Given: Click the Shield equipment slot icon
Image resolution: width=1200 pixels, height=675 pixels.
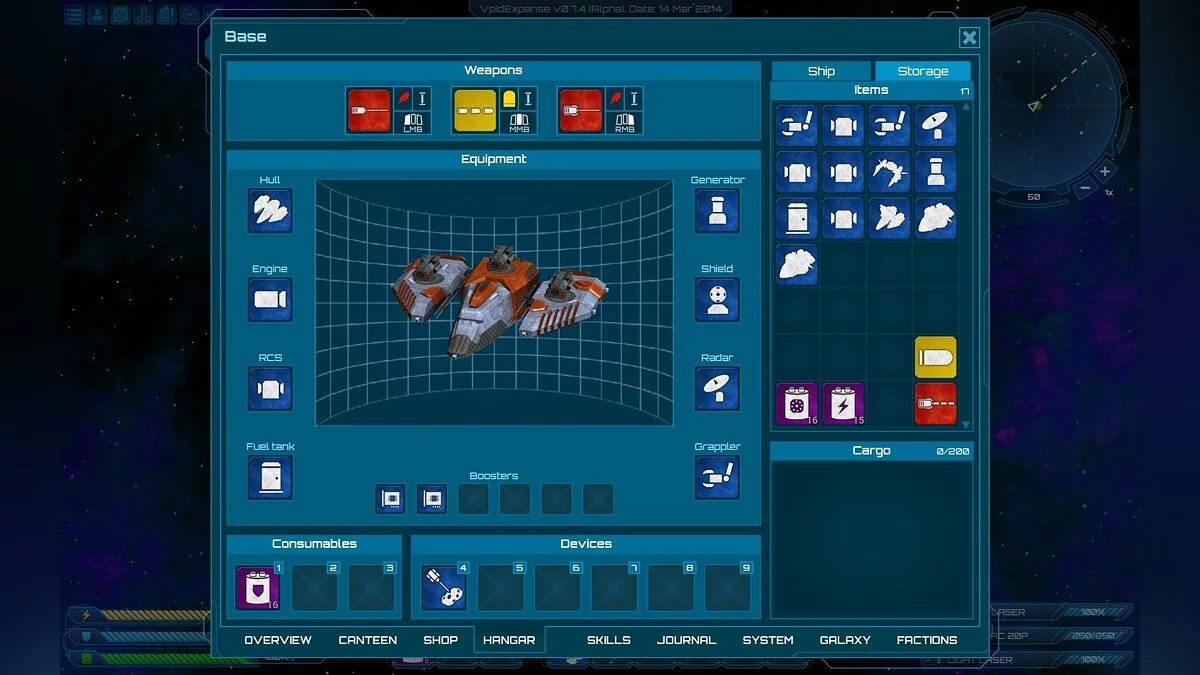Looking at the screenshot, I should tap(717, 300).
